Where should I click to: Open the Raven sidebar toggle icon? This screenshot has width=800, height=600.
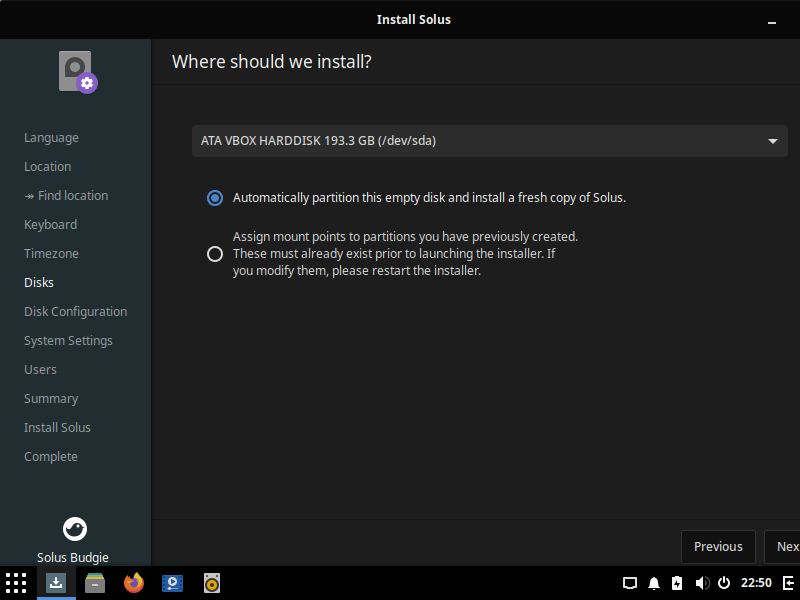(x=788, y=583)
